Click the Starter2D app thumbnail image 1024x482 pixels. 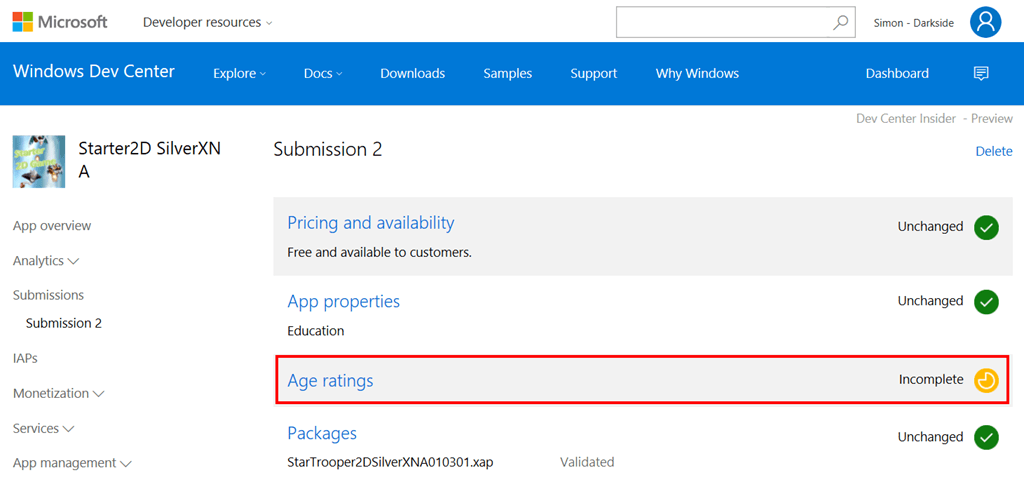tap(39, 161)
